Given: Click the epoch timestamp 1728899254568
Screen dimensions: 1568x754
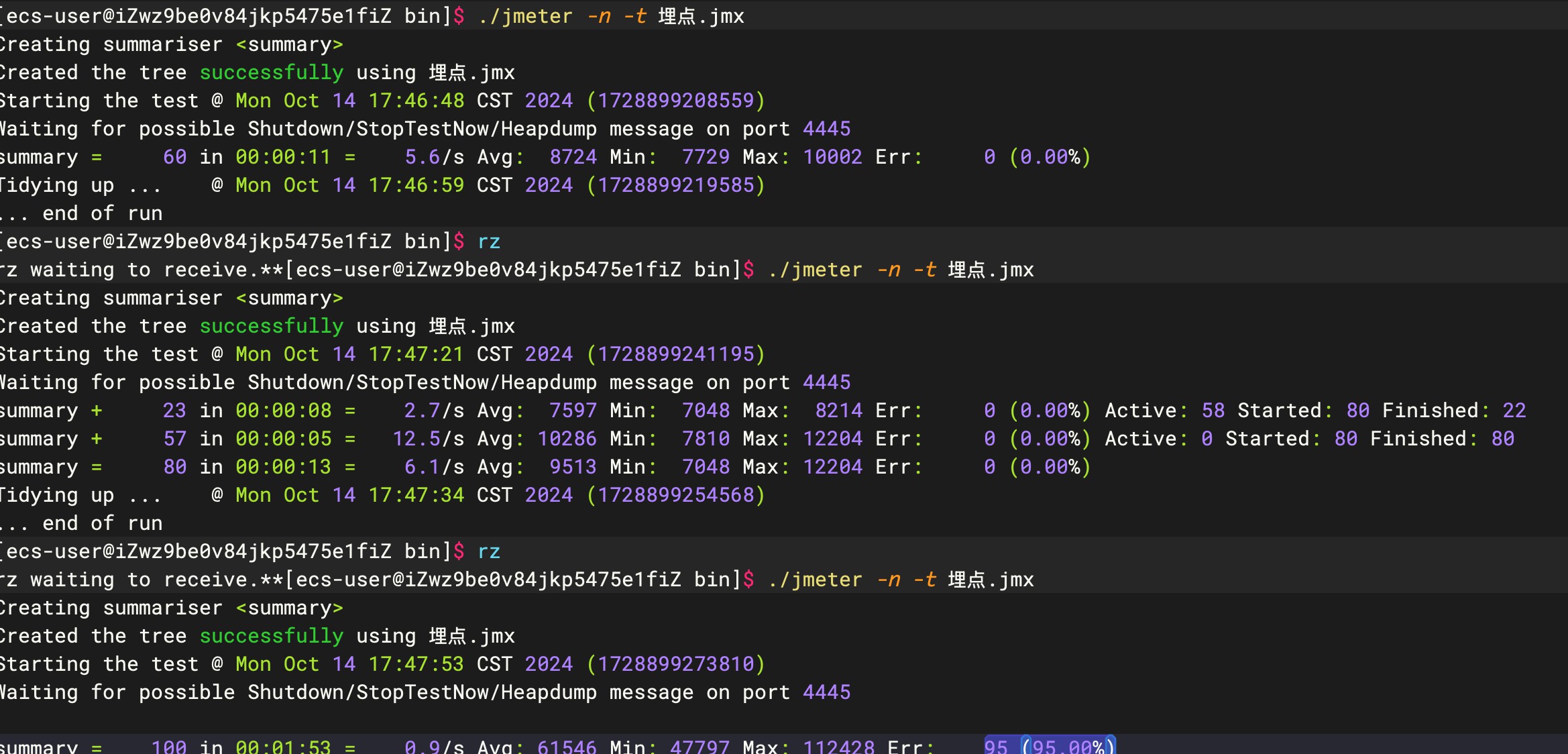Looking at the screenshot, I should point(675,495).
